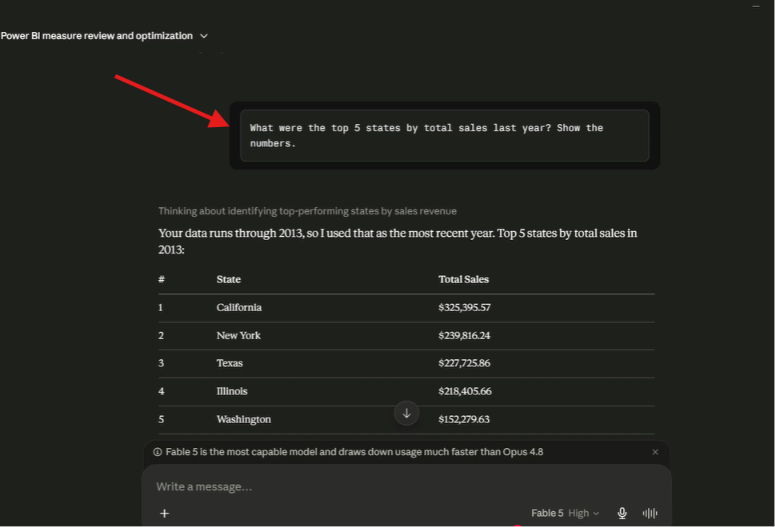Click the '$227,725.86' value
Screen dimensions: 775x527
coord(464,363)
